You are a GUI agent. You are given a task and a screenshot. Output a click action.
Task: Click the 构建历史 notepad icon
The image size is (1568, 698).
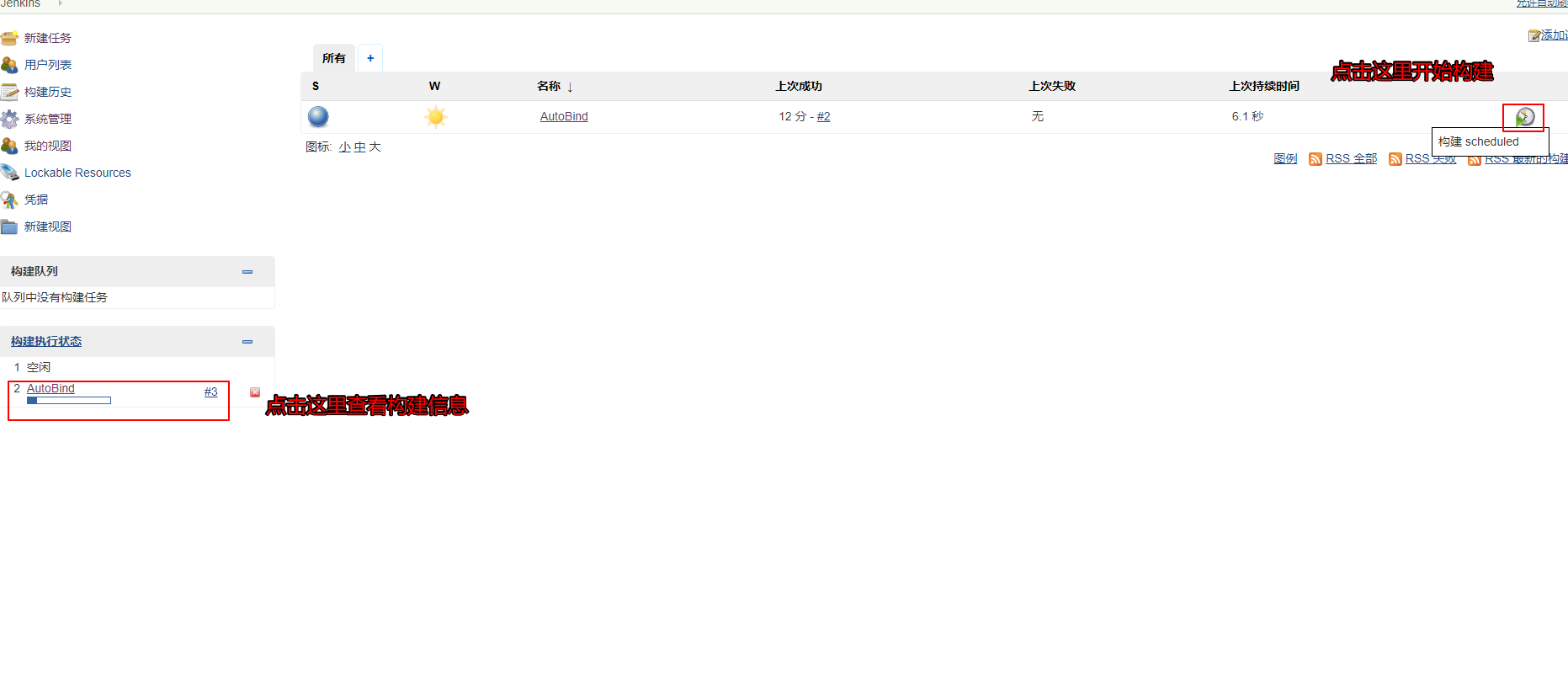coord(9,92)
